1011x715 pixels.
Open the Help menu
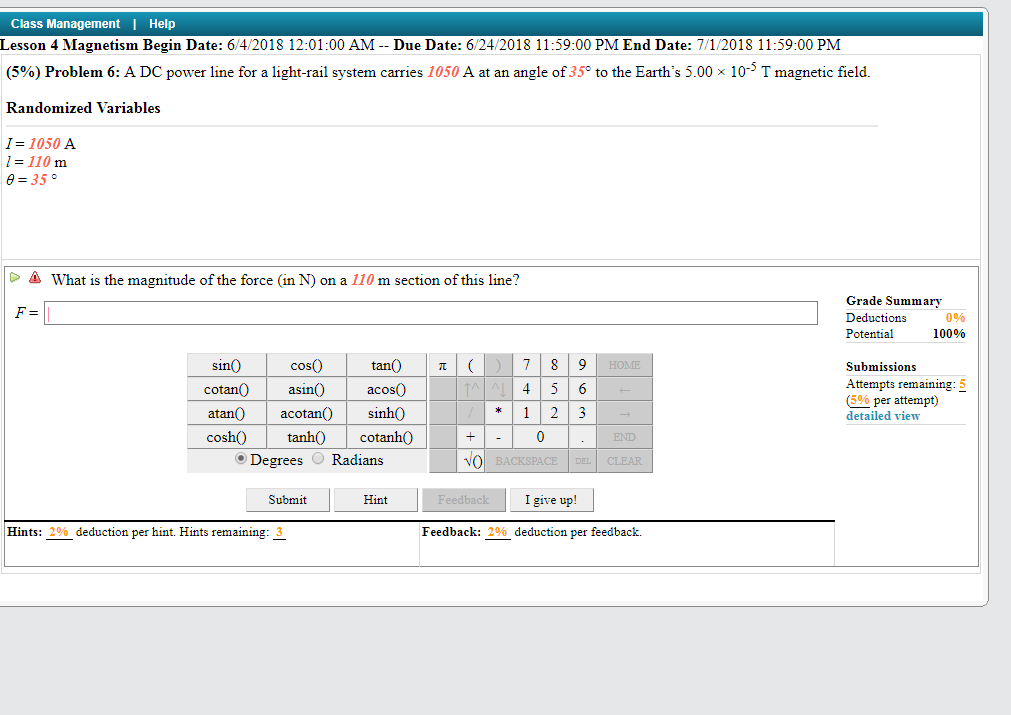point(162,23)
